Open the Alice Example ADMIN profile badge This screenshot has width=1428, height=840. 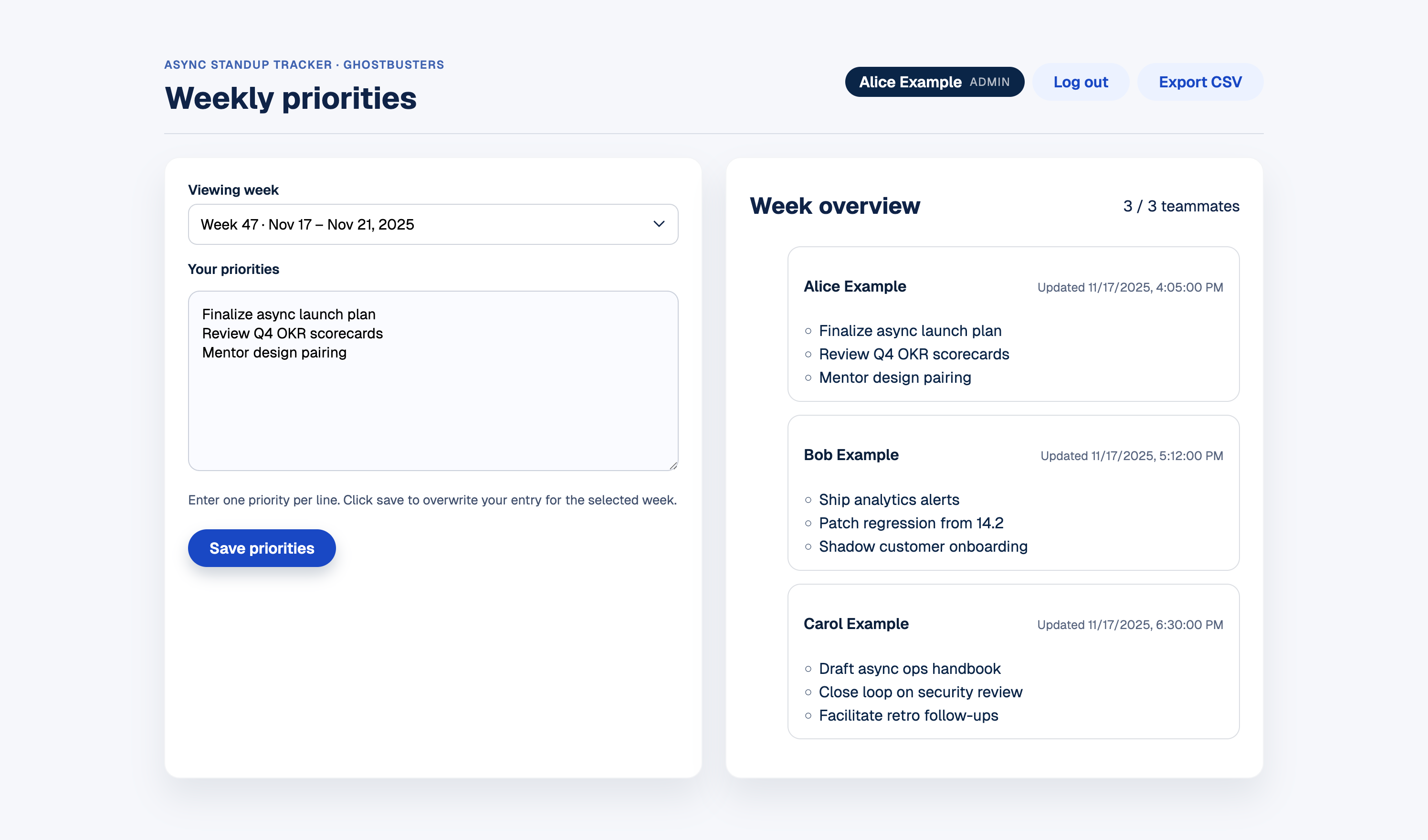click(934, 82)
